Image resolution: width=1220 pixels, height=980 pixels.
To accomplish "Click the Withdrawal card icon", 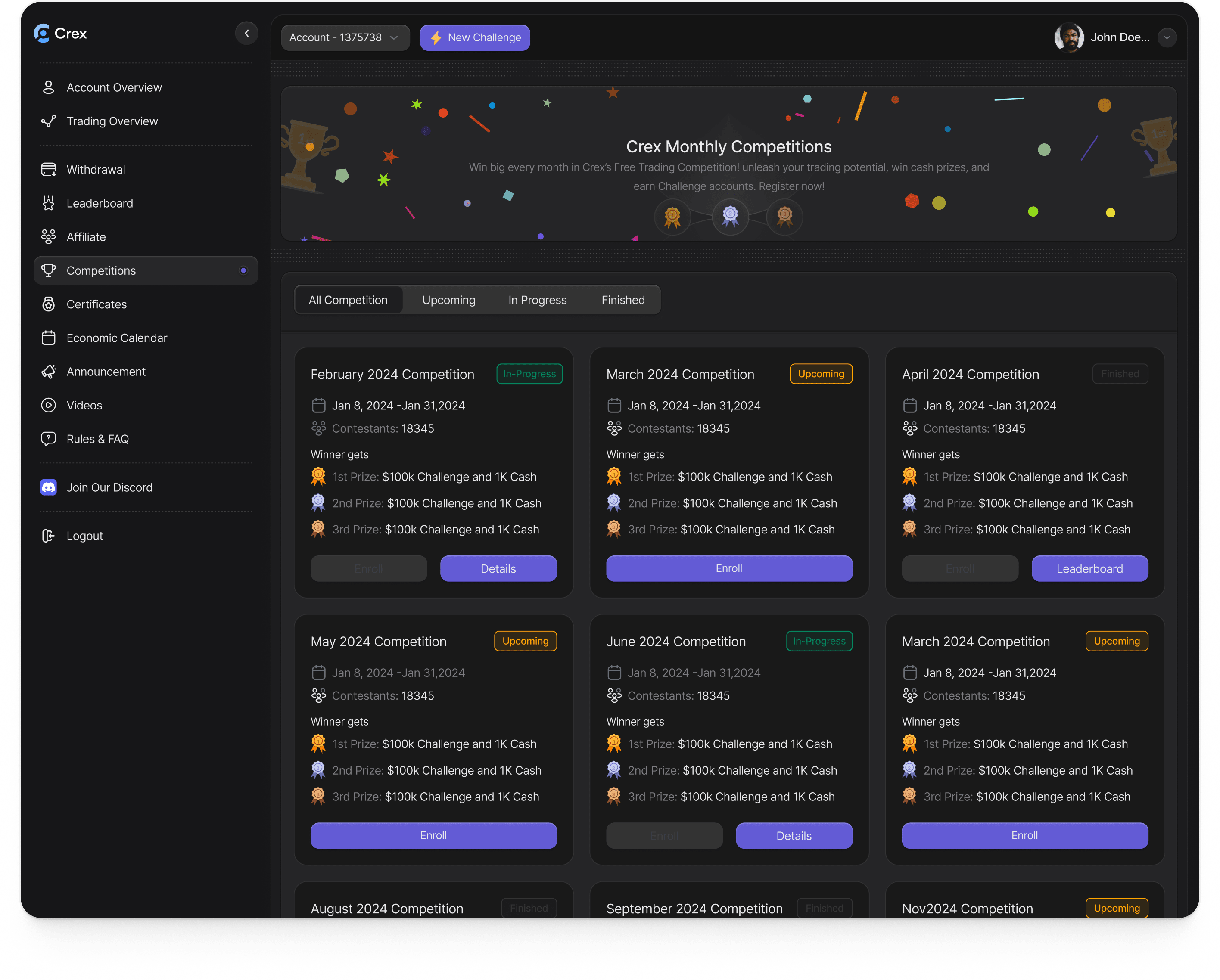I will tap(49, 170).
